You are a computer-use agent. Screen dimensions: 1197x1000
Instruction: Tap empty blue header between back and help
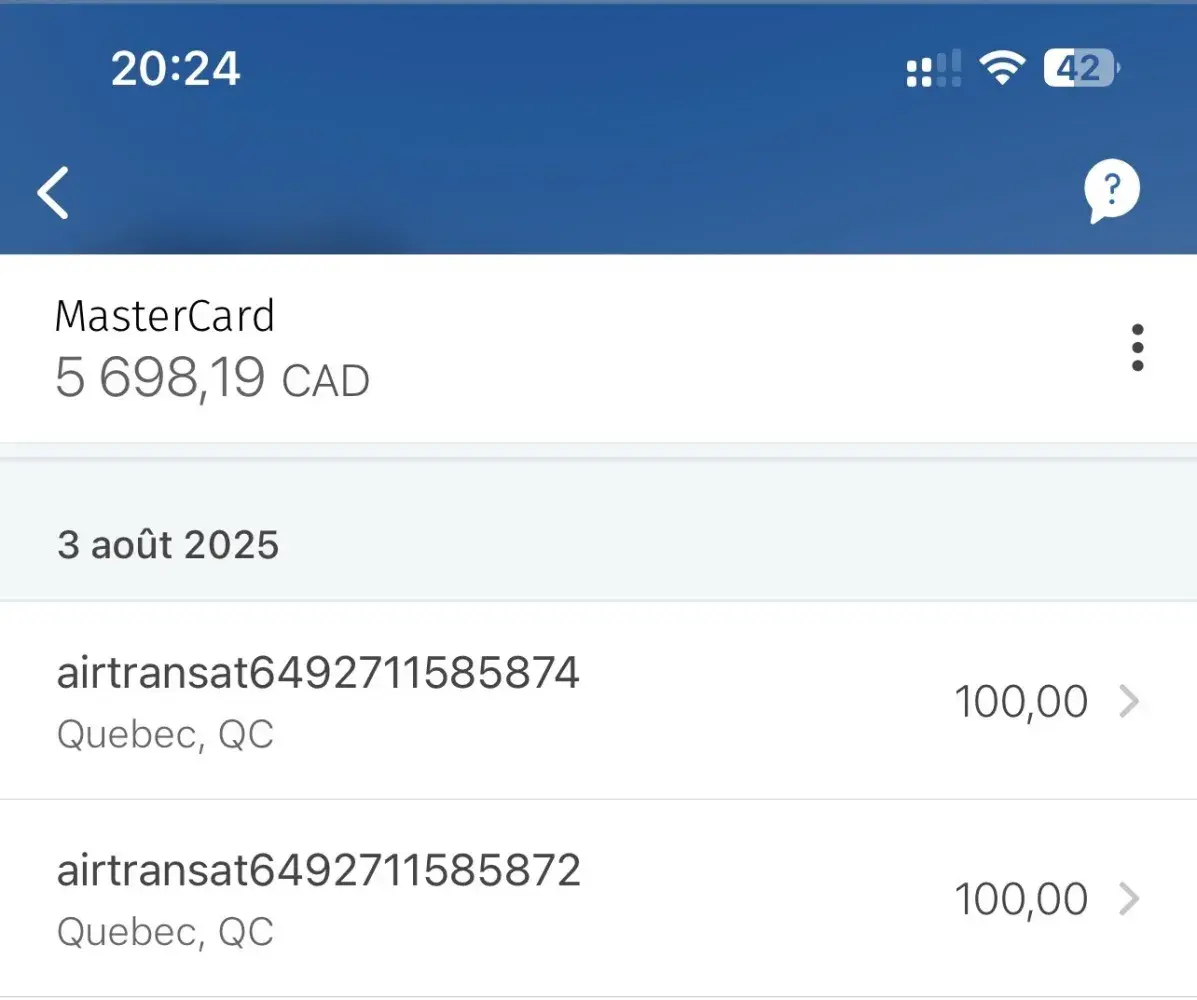click(x=580, y=190)
